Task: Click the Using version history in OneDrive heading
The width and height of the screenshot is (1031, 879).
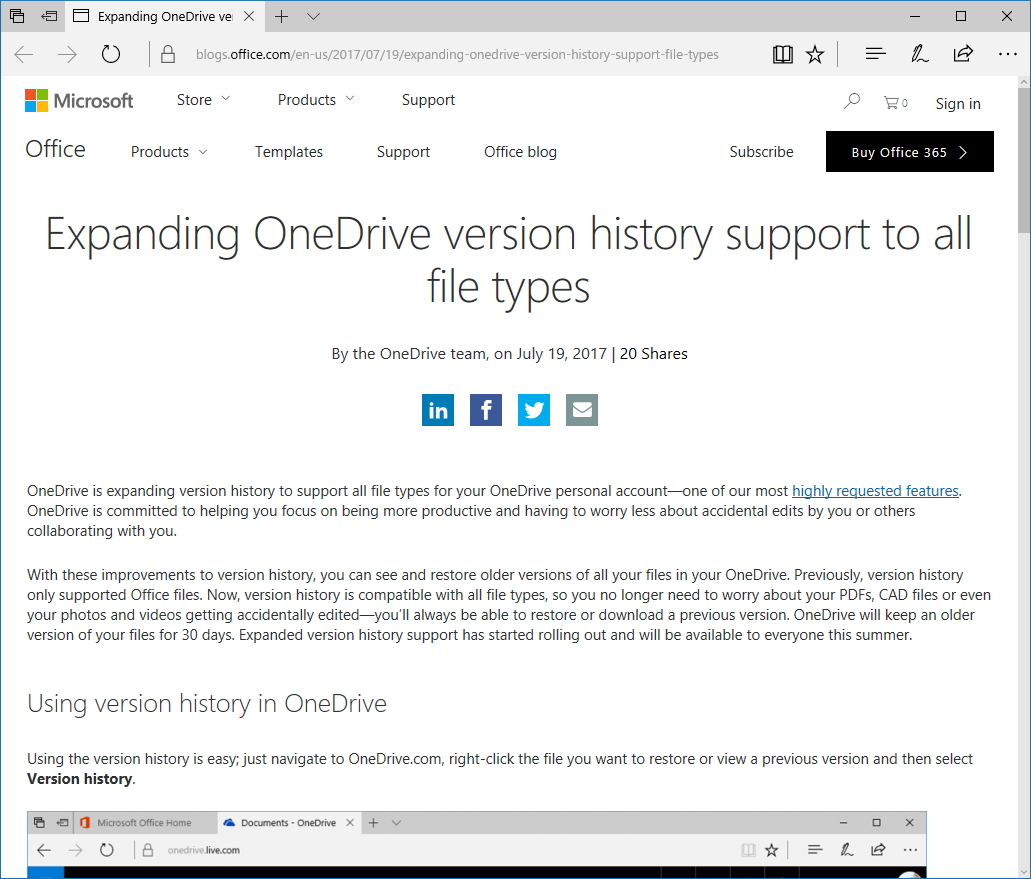Action: coord(206,703)
